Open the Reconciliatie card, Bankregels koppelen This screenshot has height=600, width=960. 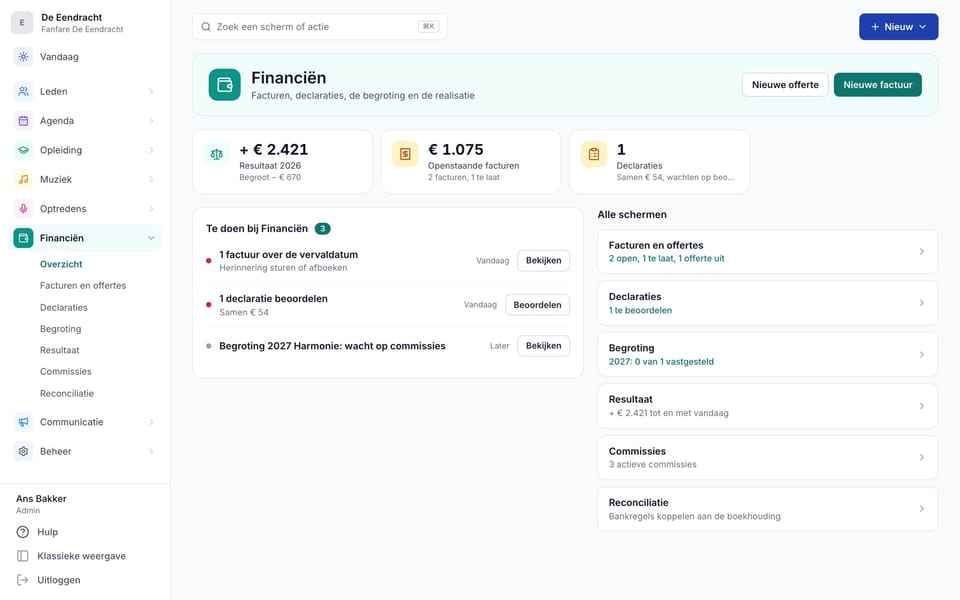pyautogui.click(x=768, y=509)
